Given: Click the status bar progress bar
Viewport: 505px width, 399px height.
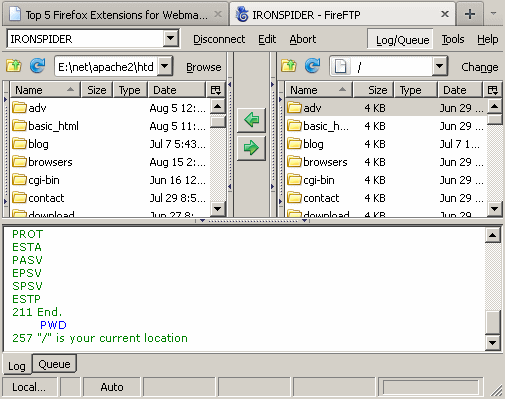Looking at the screenshot, I should 431,387.
